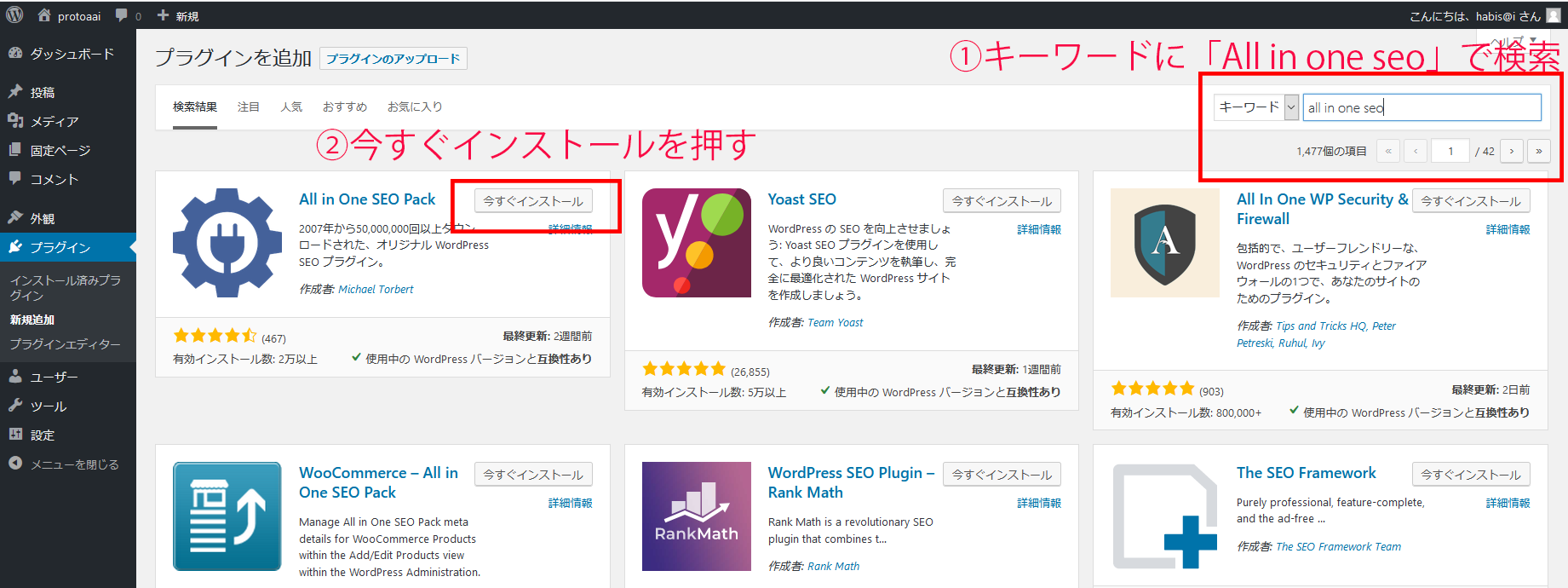
Task: Open インストール済みプラグイン installed plugins submenu
Action: 65,287
